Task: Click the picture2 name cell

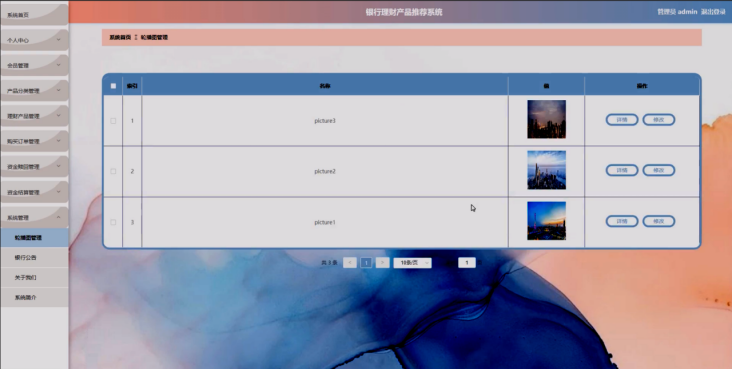Action: point(325,171)
